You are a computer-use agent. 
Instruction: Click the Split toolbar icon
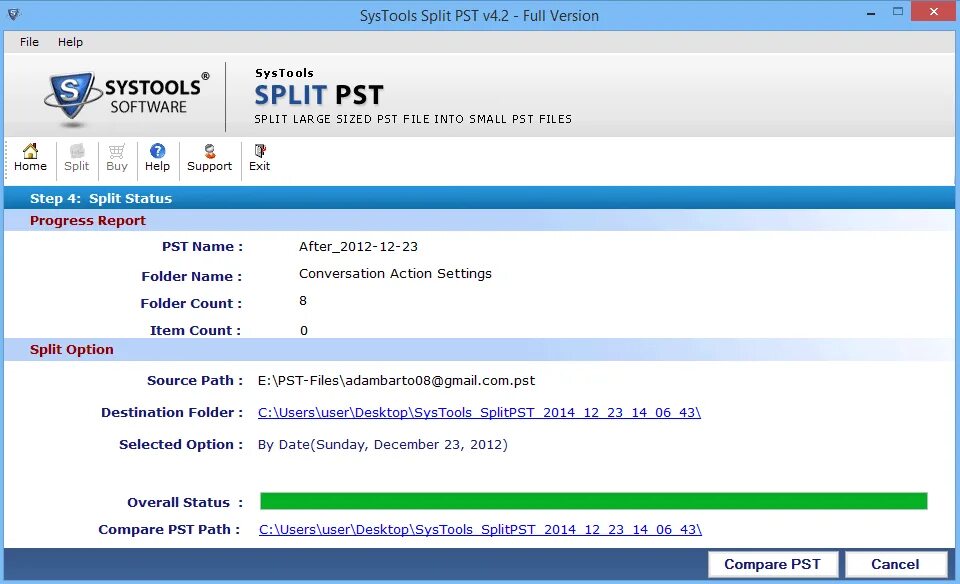click(x=77, y=158)
